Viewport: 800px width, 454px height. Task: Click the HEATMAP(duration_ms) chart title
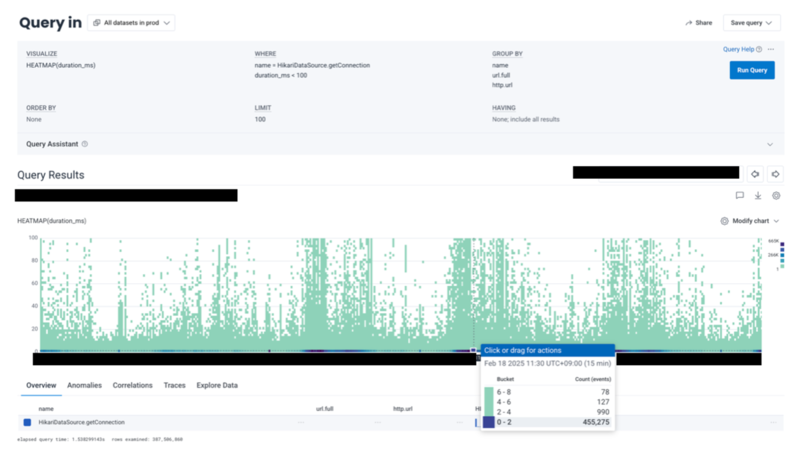coord(52,221)
